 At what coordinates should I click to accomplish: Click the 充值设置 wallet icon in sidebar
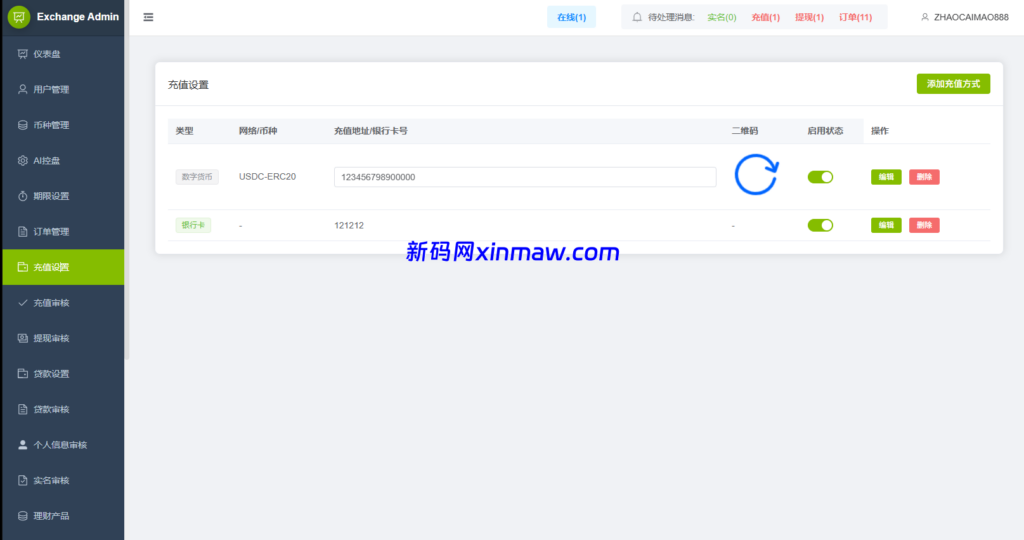click(x=23, y=267)
